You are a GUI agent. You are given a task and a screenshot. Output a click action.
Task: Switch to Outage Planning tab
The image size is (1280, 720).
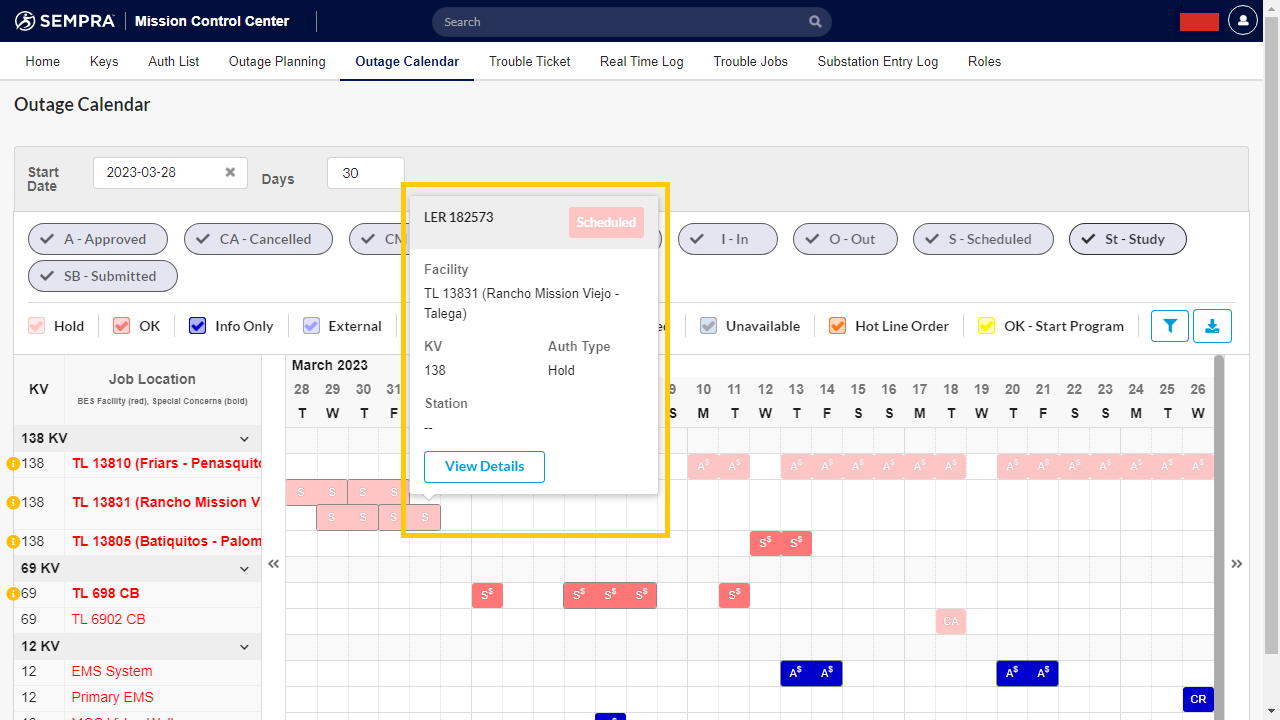click(x=277, y=61)
